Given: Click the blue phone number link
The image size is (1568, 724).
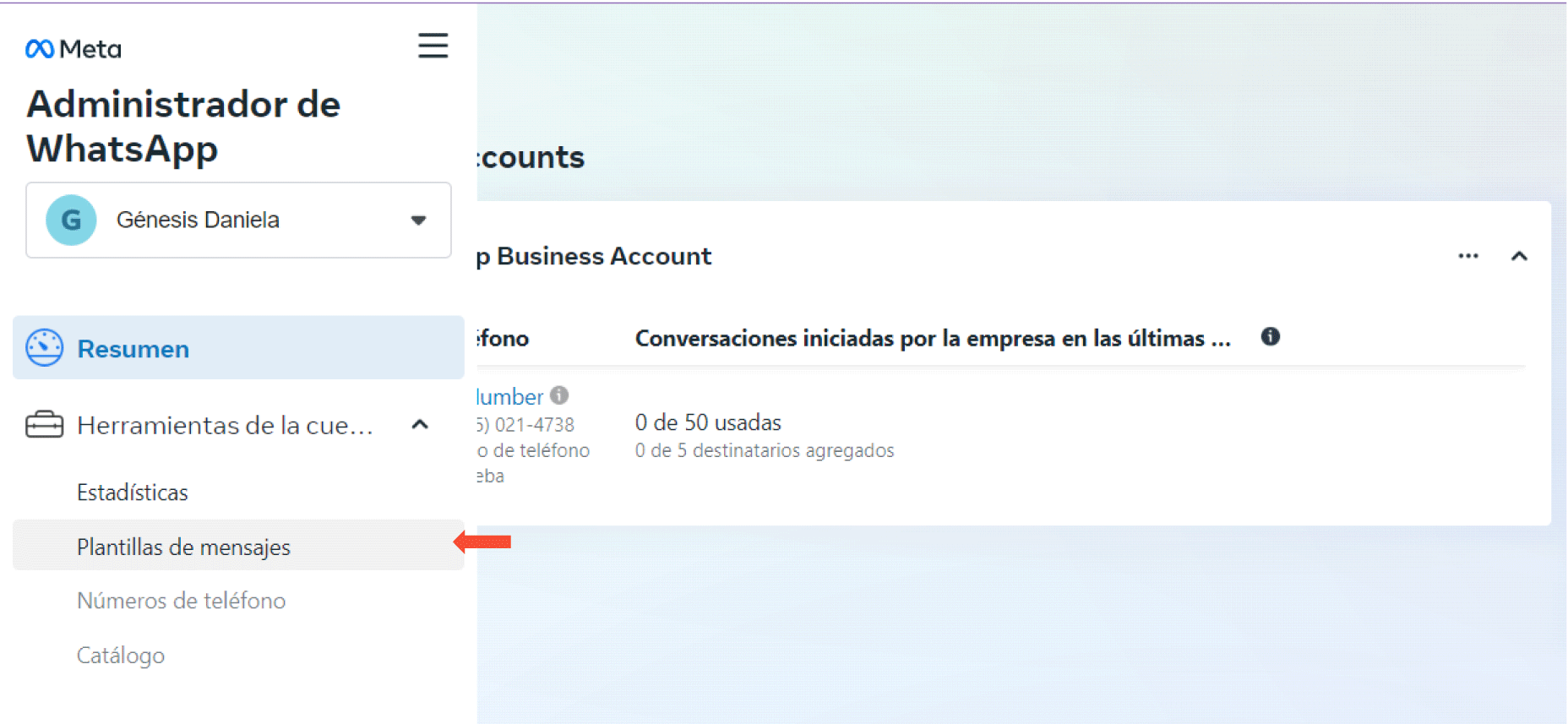Looking at the screenshot, I should 510,396.
